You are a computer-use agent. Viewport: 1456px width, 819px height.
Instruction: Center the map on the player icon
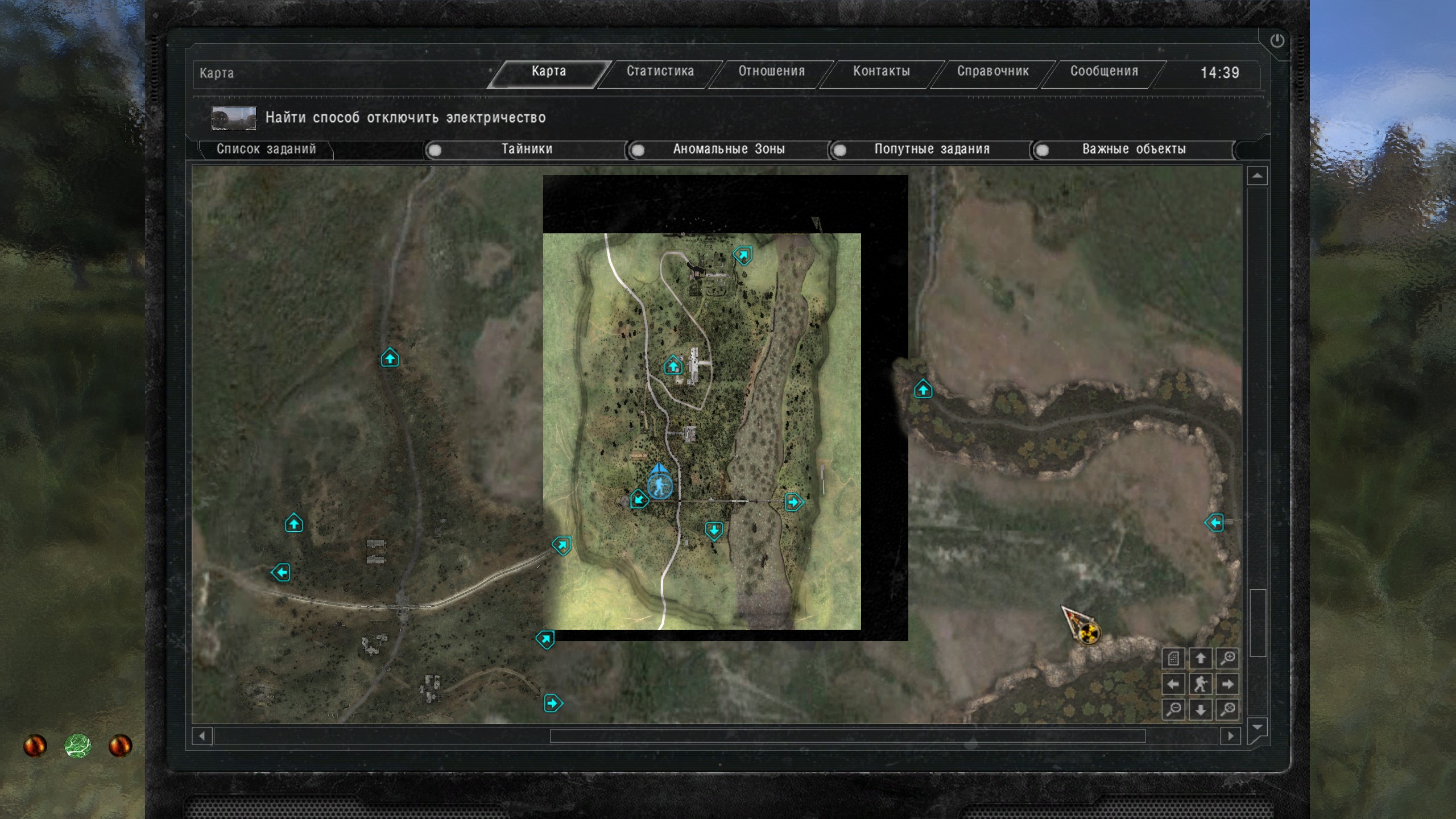point(1201,684)
